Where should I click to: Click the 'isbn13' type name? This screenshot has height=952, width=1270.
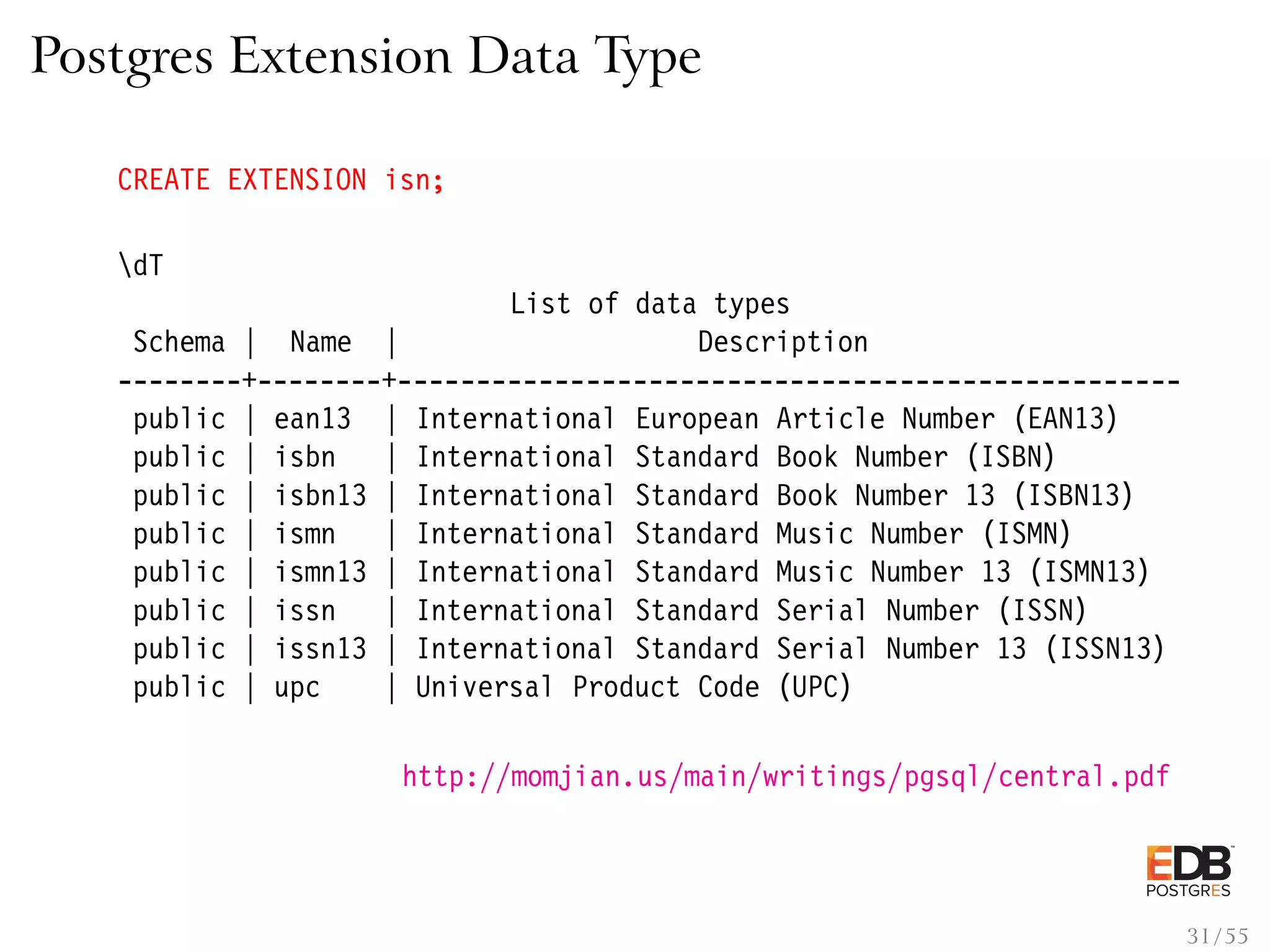click(x=321, y=496)
